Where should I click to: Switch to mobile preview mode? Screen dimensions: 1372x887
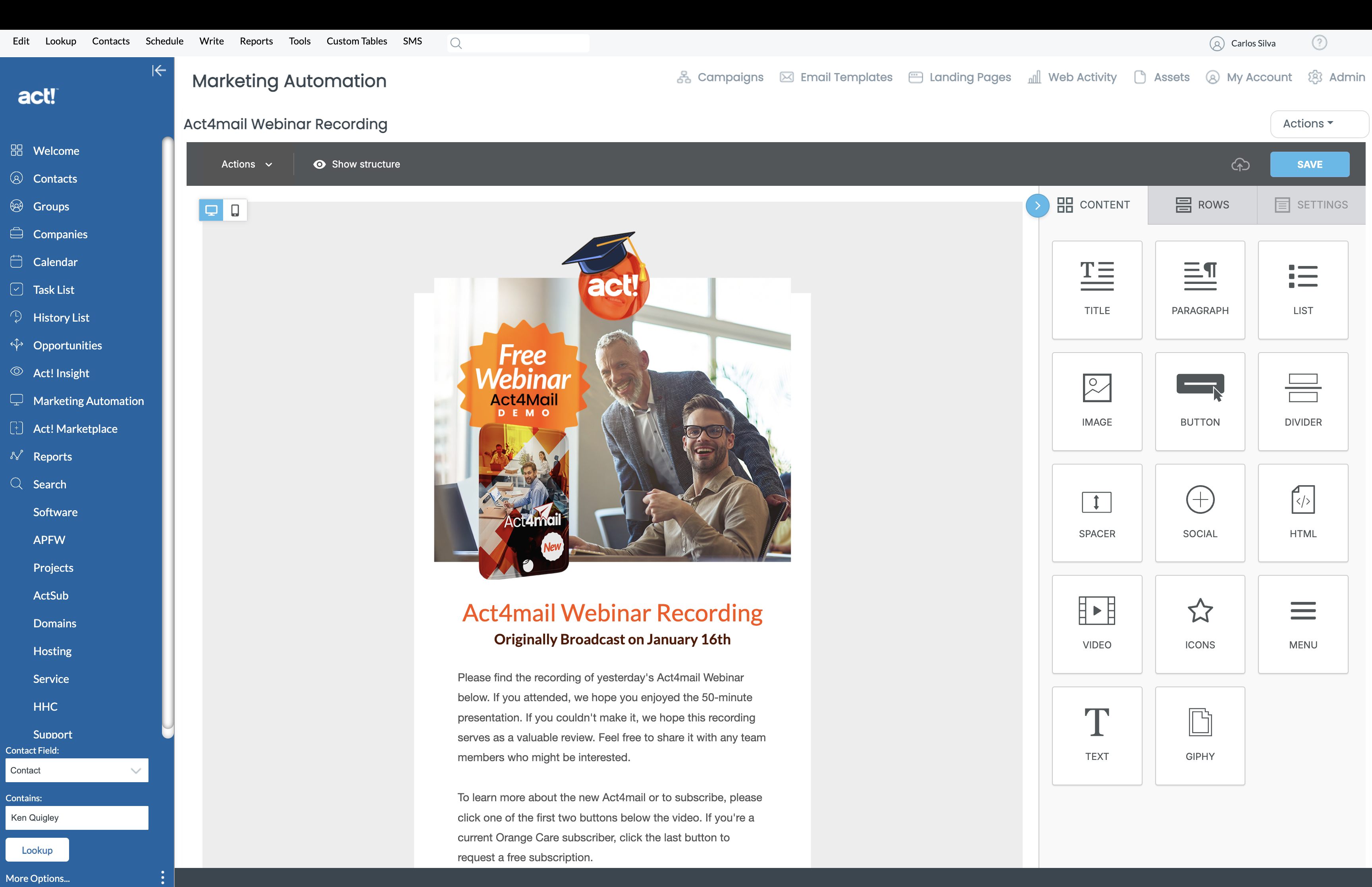click(235, 210)
